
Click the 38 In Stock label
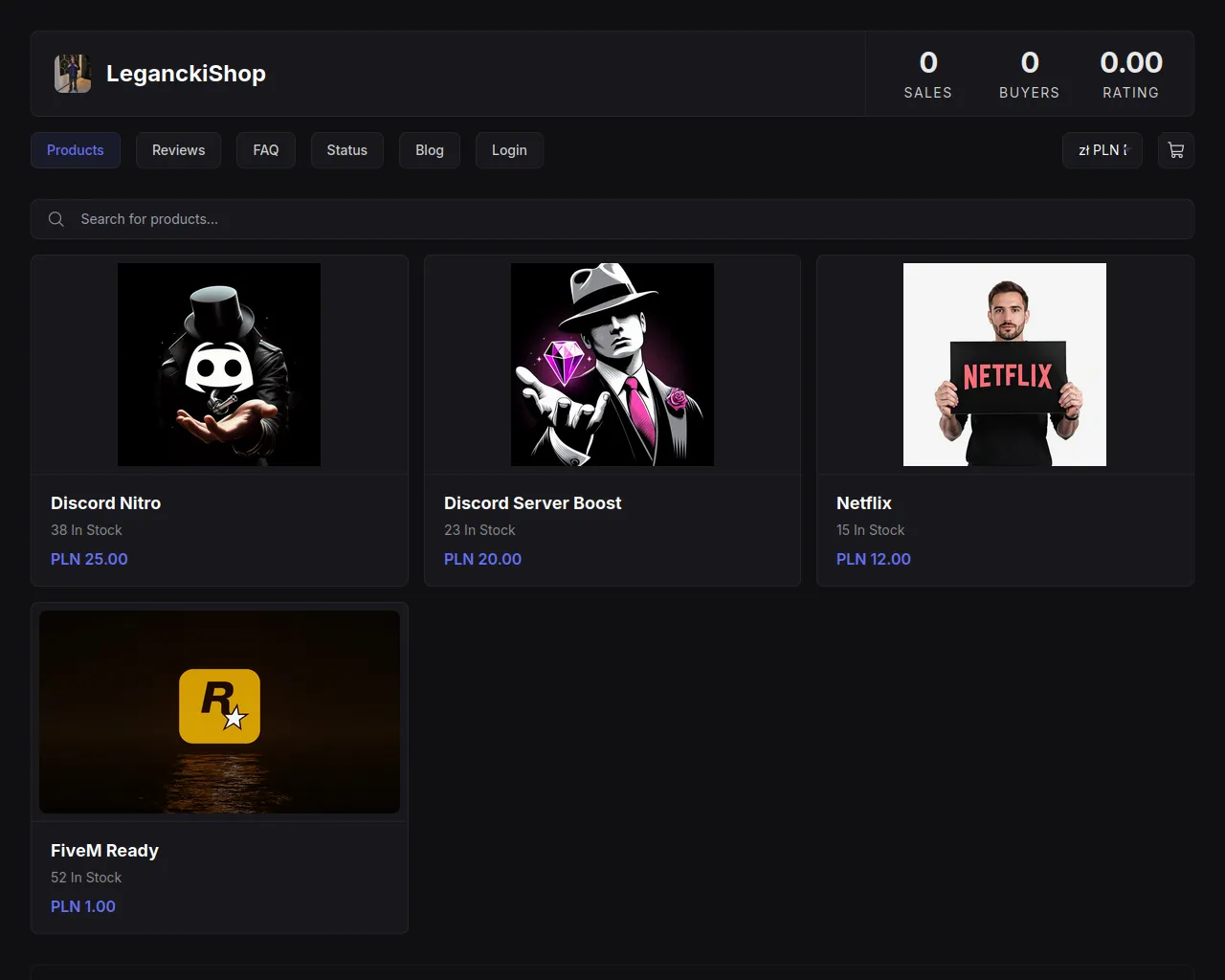tap(86, 530)
